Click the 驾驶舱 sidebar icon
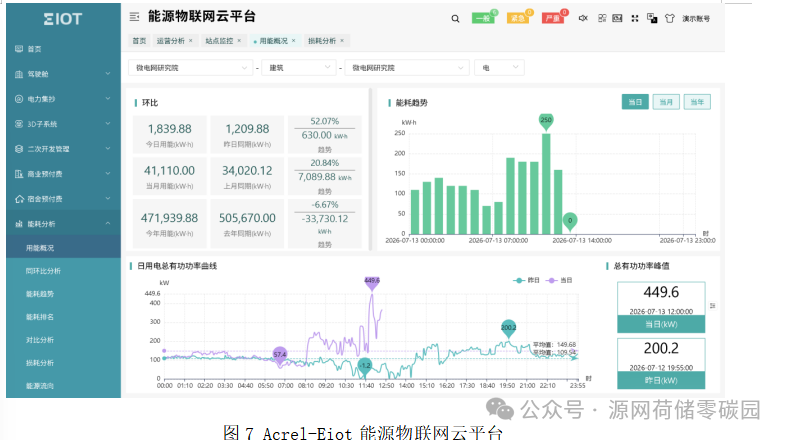 (x=19, y=74)
